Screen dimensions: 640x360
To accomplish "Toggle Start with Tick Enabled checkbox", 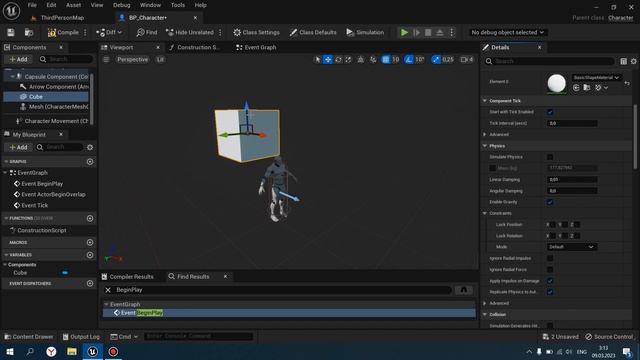I will coord(550,112).
